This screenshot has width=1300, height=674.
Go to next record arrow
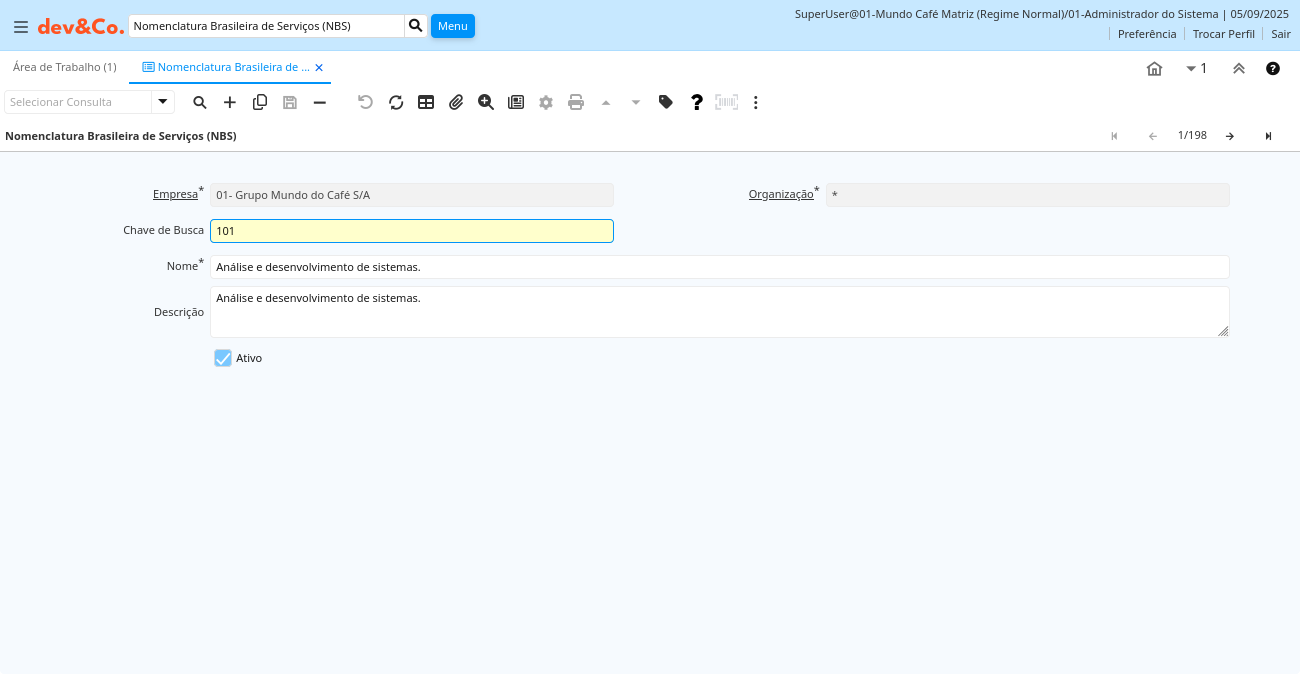1230,136
